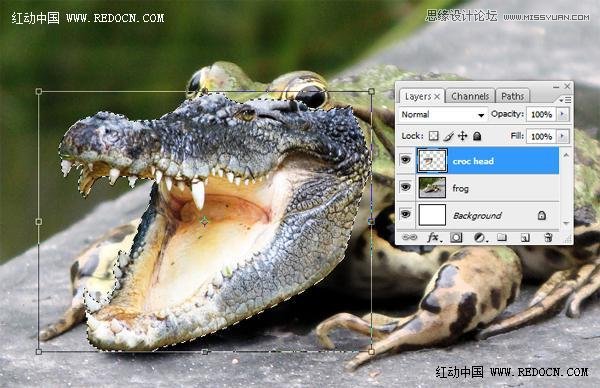600x388 pixels.
Task: Toggle lock image pixels brush icon
Action: (x=449, y=136)
